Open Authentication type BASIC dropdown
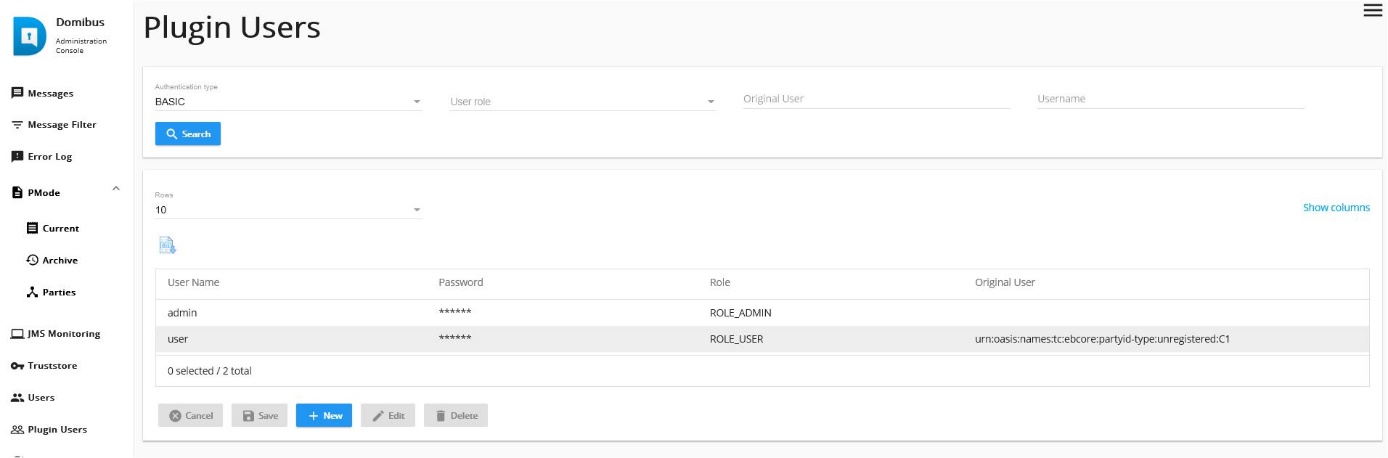Screen dimensions: 1388x458 point(289,101)
